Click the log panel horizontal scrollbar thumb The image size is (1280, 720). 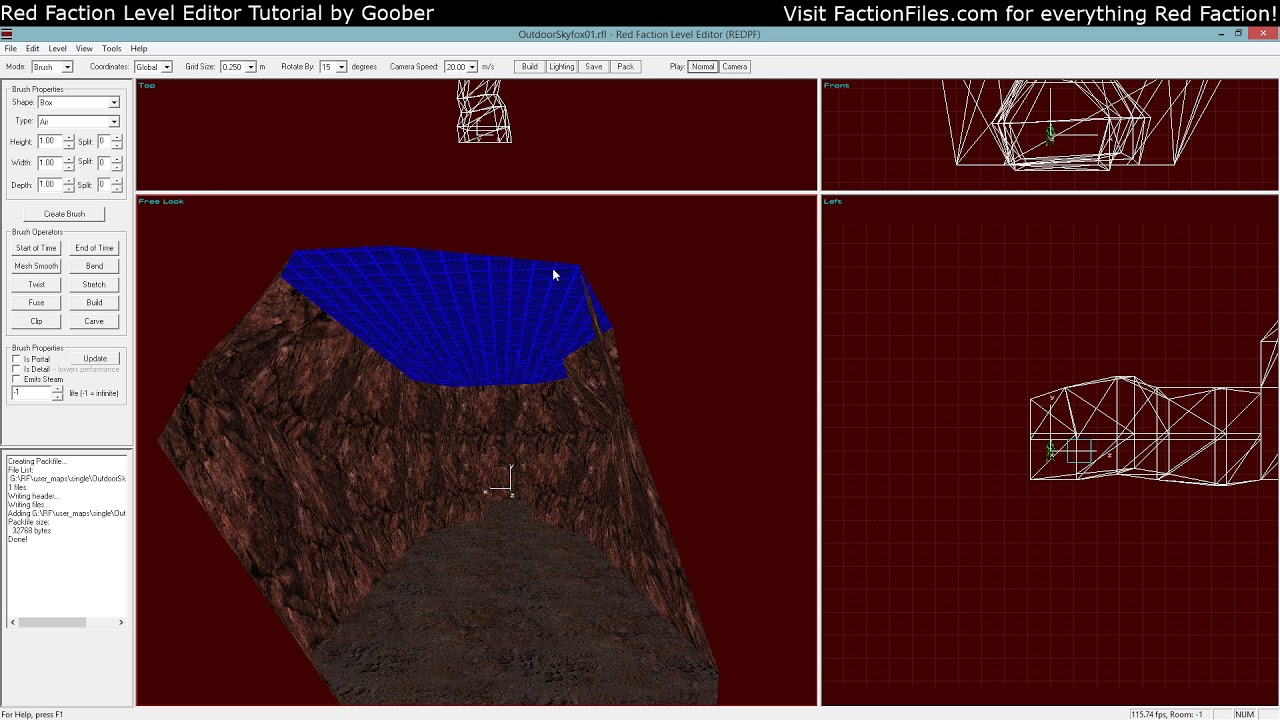pyautogui.click(x=52, y=622)
